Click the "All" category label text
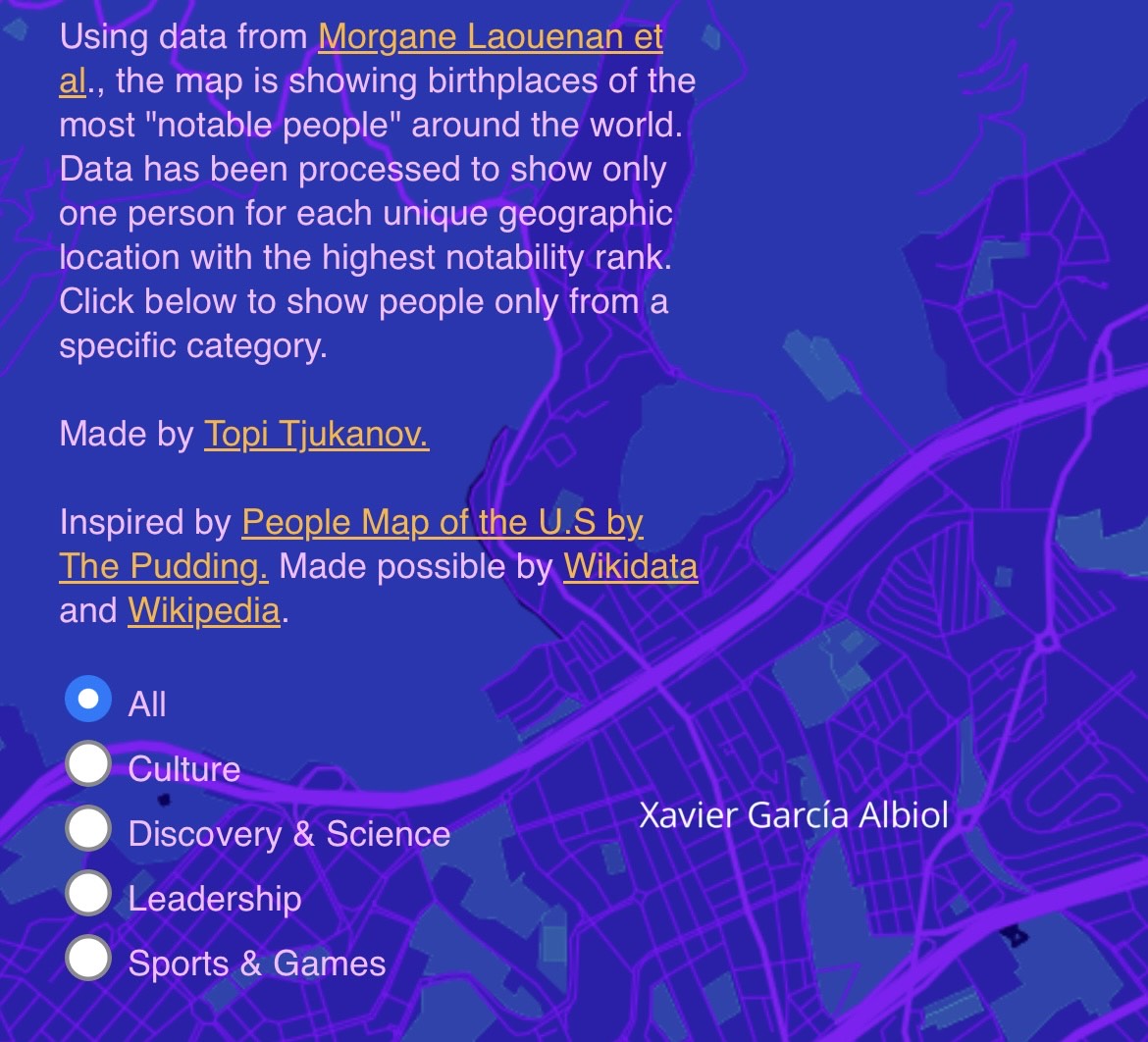Image resolution: width=1148 pixels, height=1042 pixels. tap(147, 704)
